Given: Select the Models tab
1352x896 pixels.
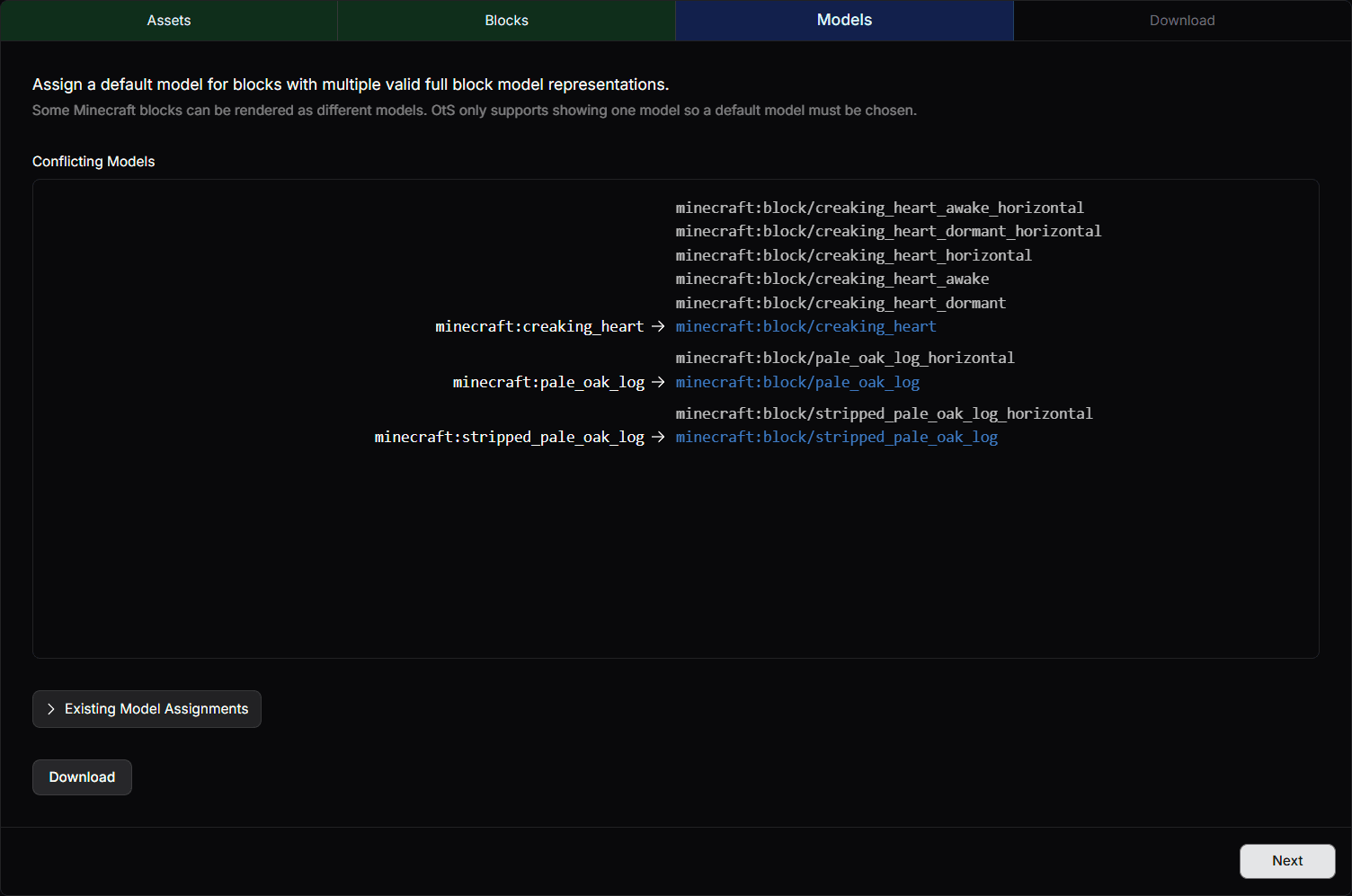Looking at the screenshot, I should coord(845,21).
